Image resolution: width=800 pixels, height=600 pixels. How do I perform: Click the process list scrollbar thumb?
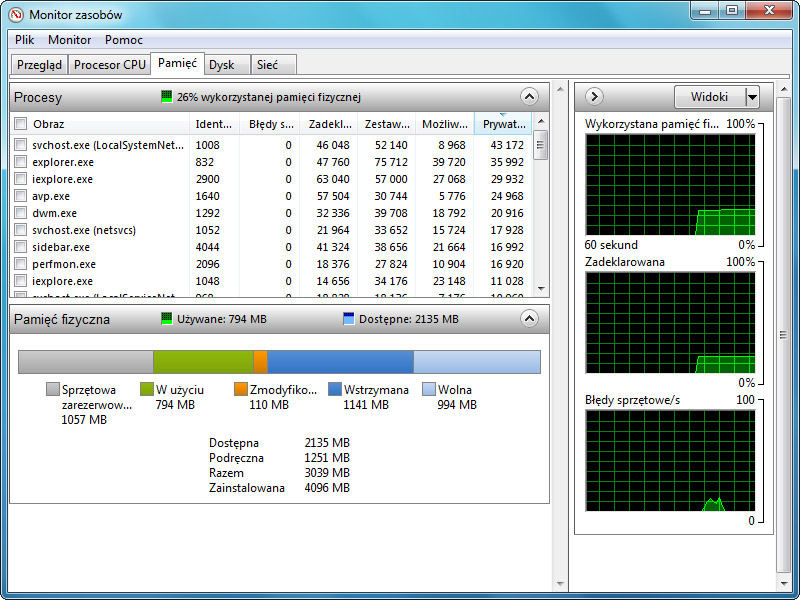tap(541, 145)
